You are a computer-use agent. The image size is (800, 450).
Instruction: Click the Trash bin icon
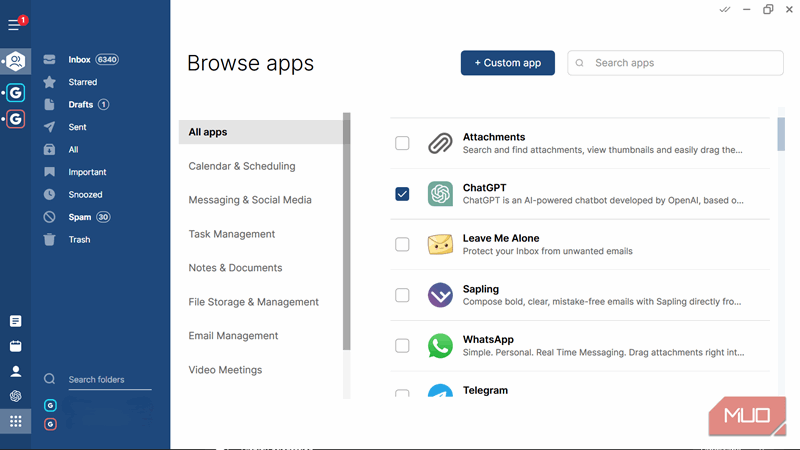49,239
